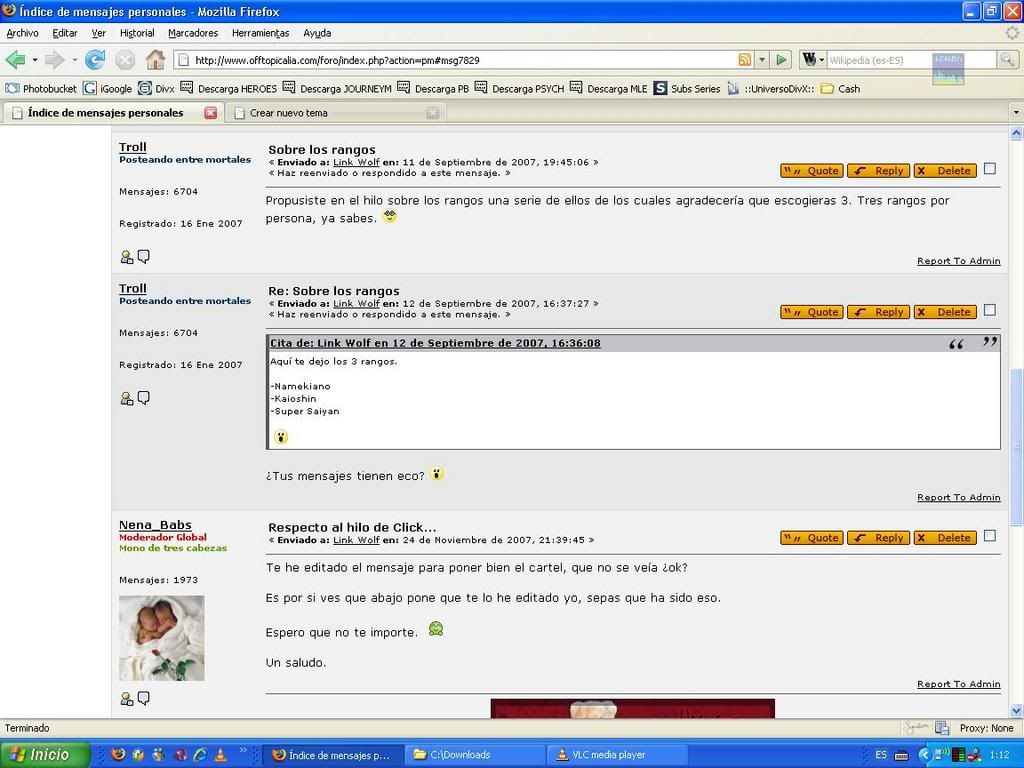Check the box for Respecto al hilo message
The width and height of the screenshot is (1024, 768).
[x=990, y=536]
